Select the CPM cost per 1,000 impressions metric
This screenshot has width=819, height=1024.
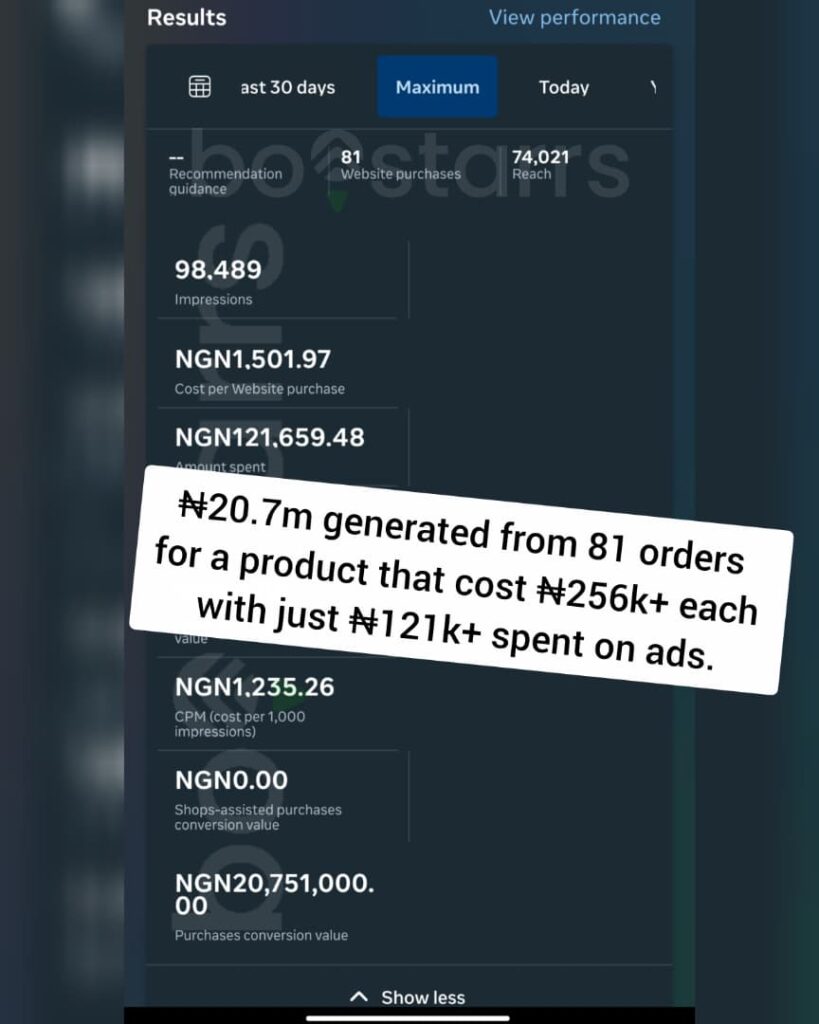pos(254,706)
